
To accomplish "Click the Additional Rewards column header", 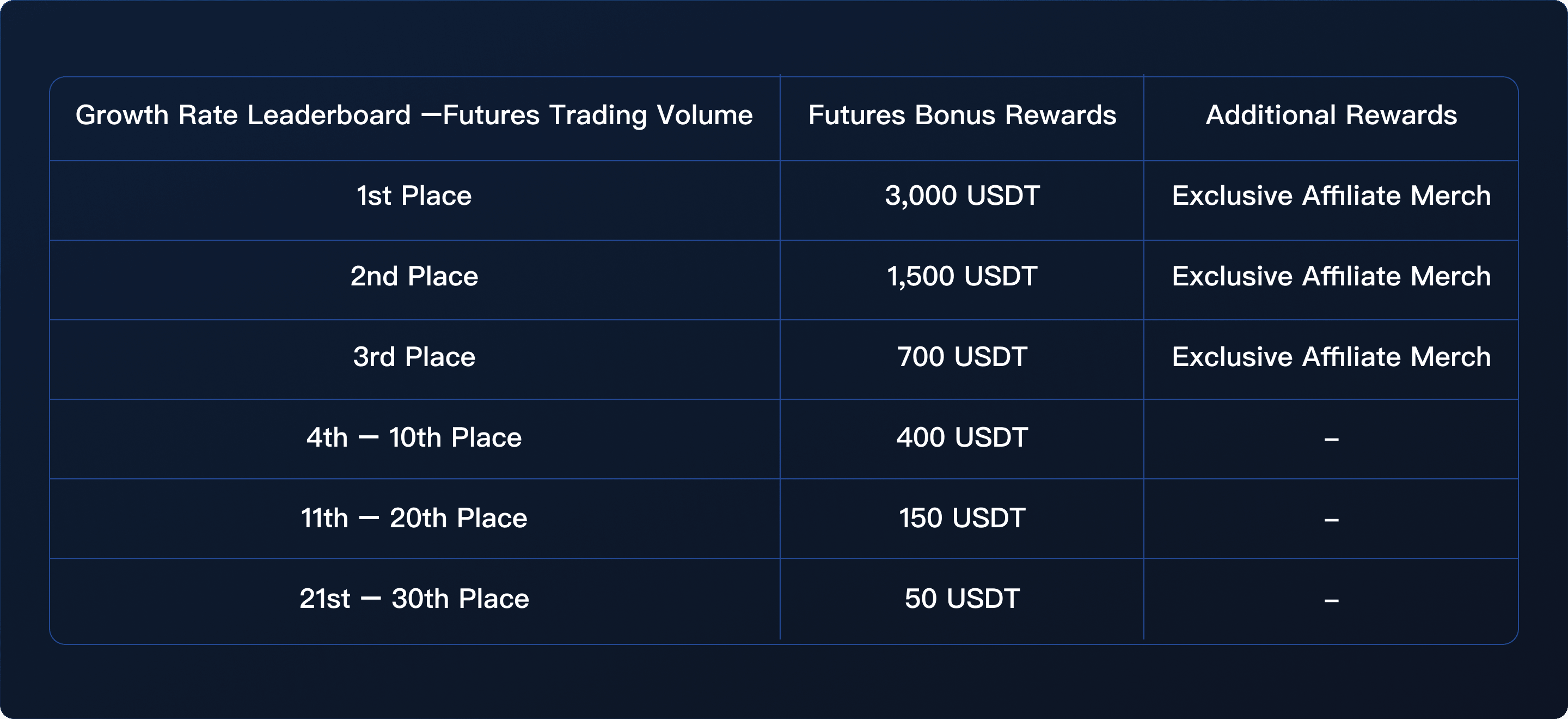I will click(x=1331, y=115).
